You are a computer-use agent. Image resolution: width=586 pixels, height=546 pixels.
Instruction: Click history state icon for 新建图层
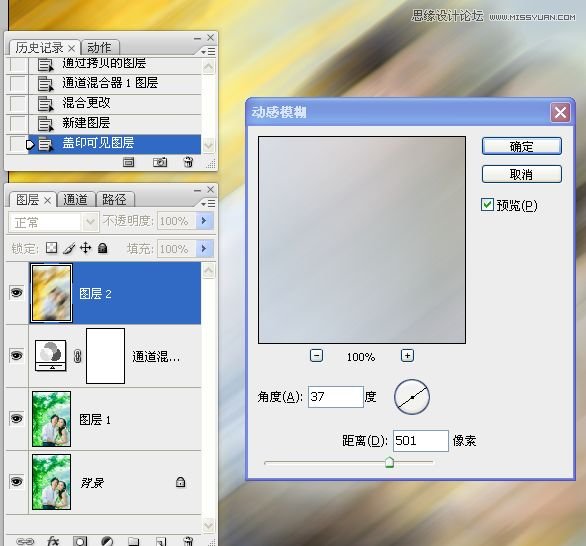46,123
